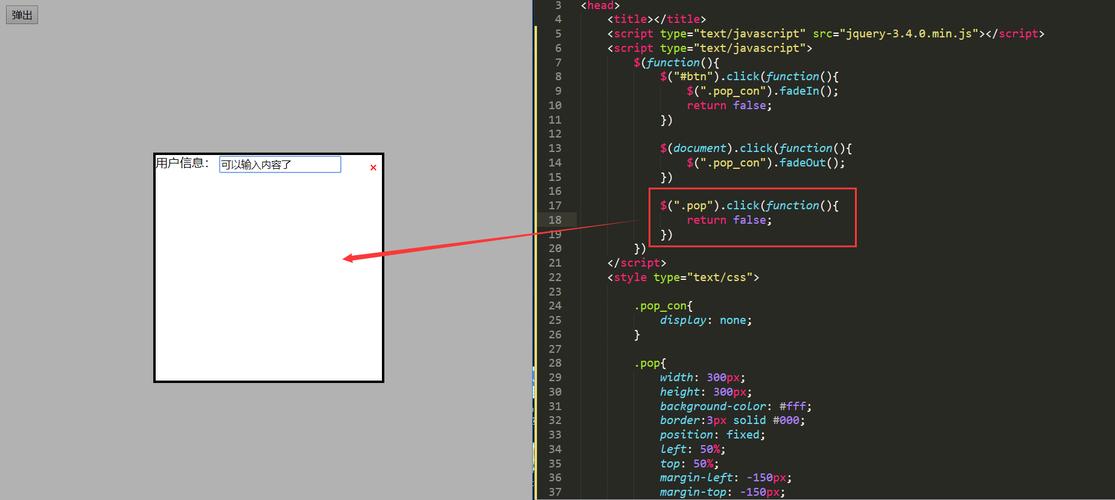The height and width of the screenshot is (500, 1115).
Task: Click the background-color: #fff; declaration
Action: (735, 406)
